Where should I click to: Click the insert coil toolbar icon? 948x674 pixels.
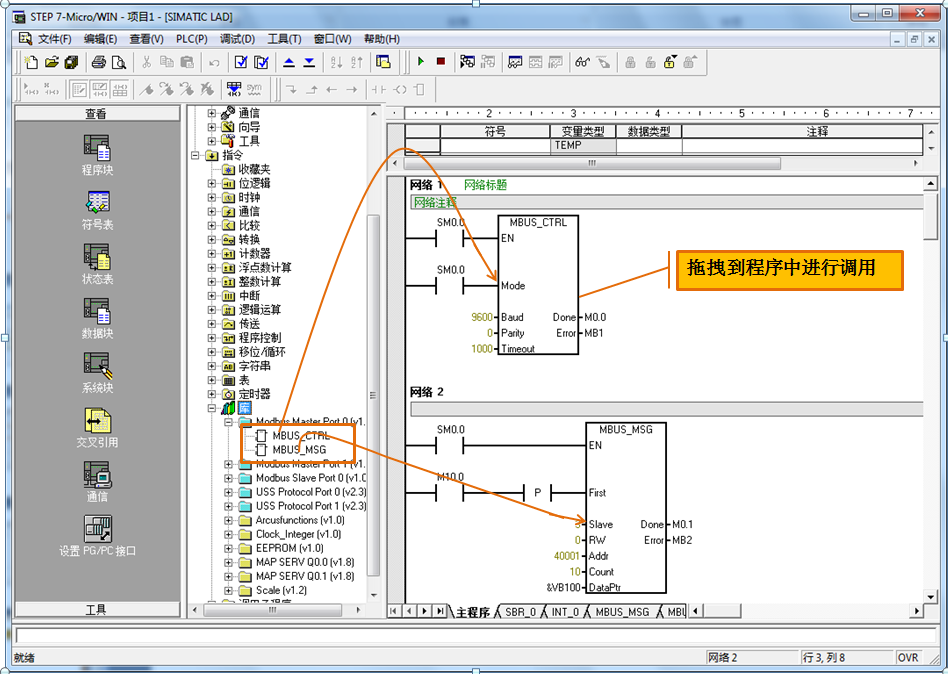400,89
